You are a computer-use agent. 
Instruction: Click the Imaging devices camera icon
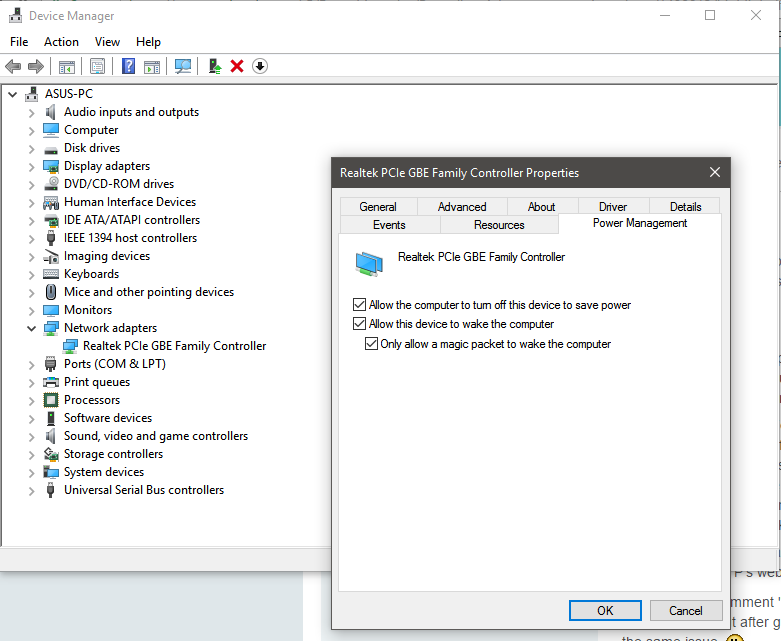[x=51, y=256]
